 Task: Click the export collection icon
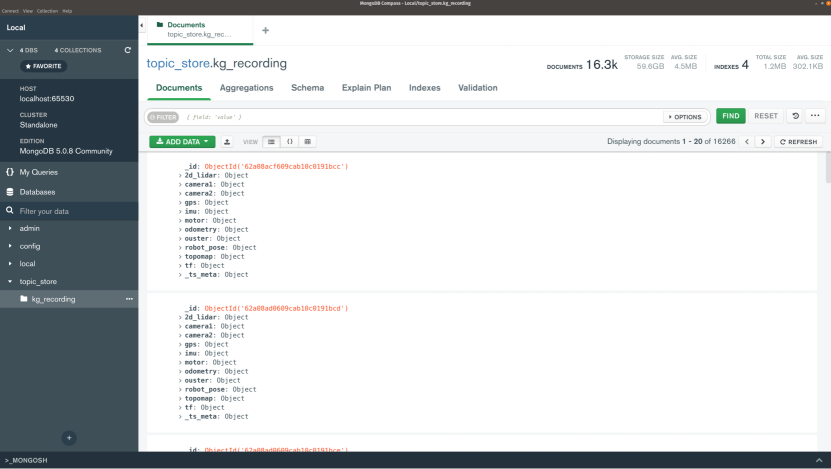[x=227, y=142]
